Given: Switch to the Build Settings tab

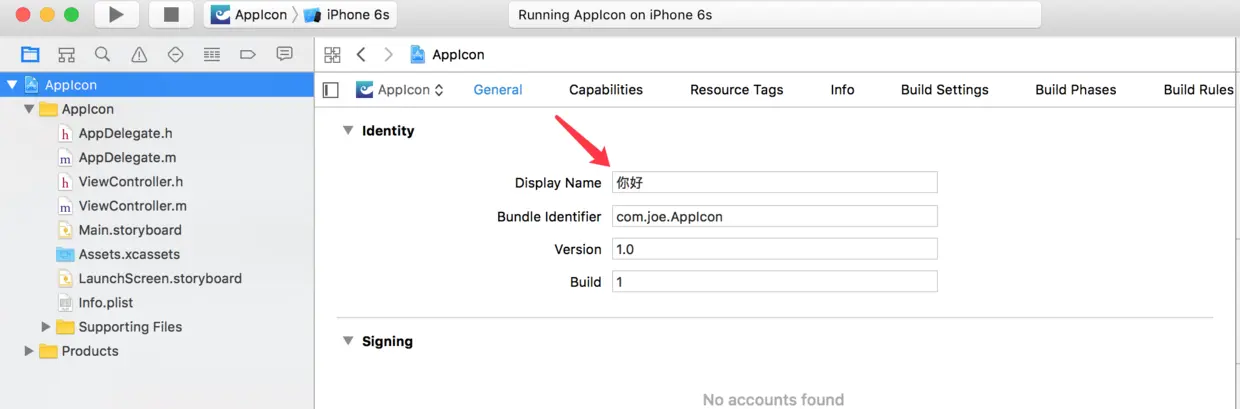Looking at the screenshot, I should [944, 90].
